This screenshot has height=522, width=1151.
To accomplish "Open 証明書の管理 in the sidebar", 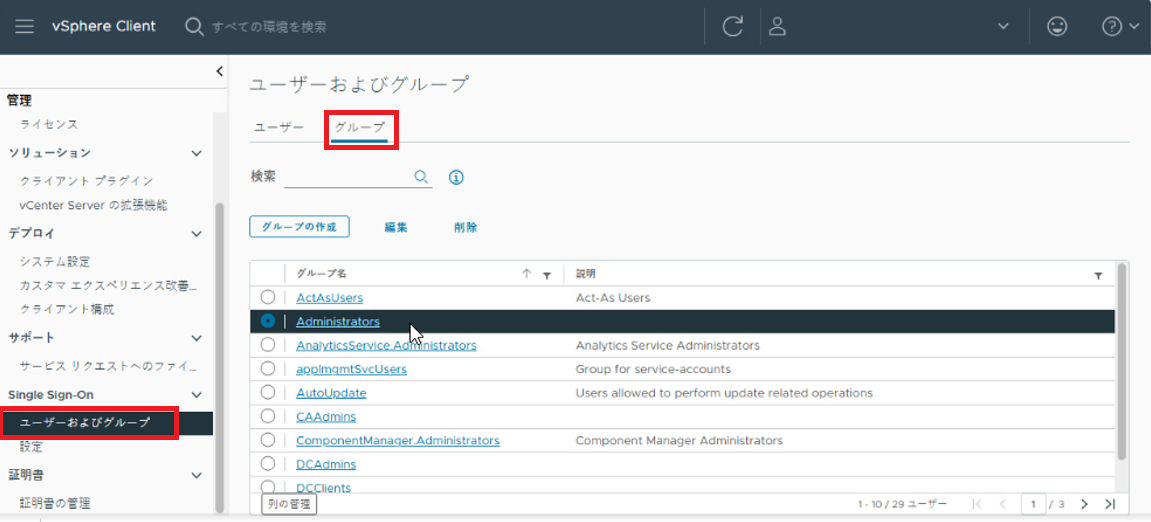I will tap(56, 504).
